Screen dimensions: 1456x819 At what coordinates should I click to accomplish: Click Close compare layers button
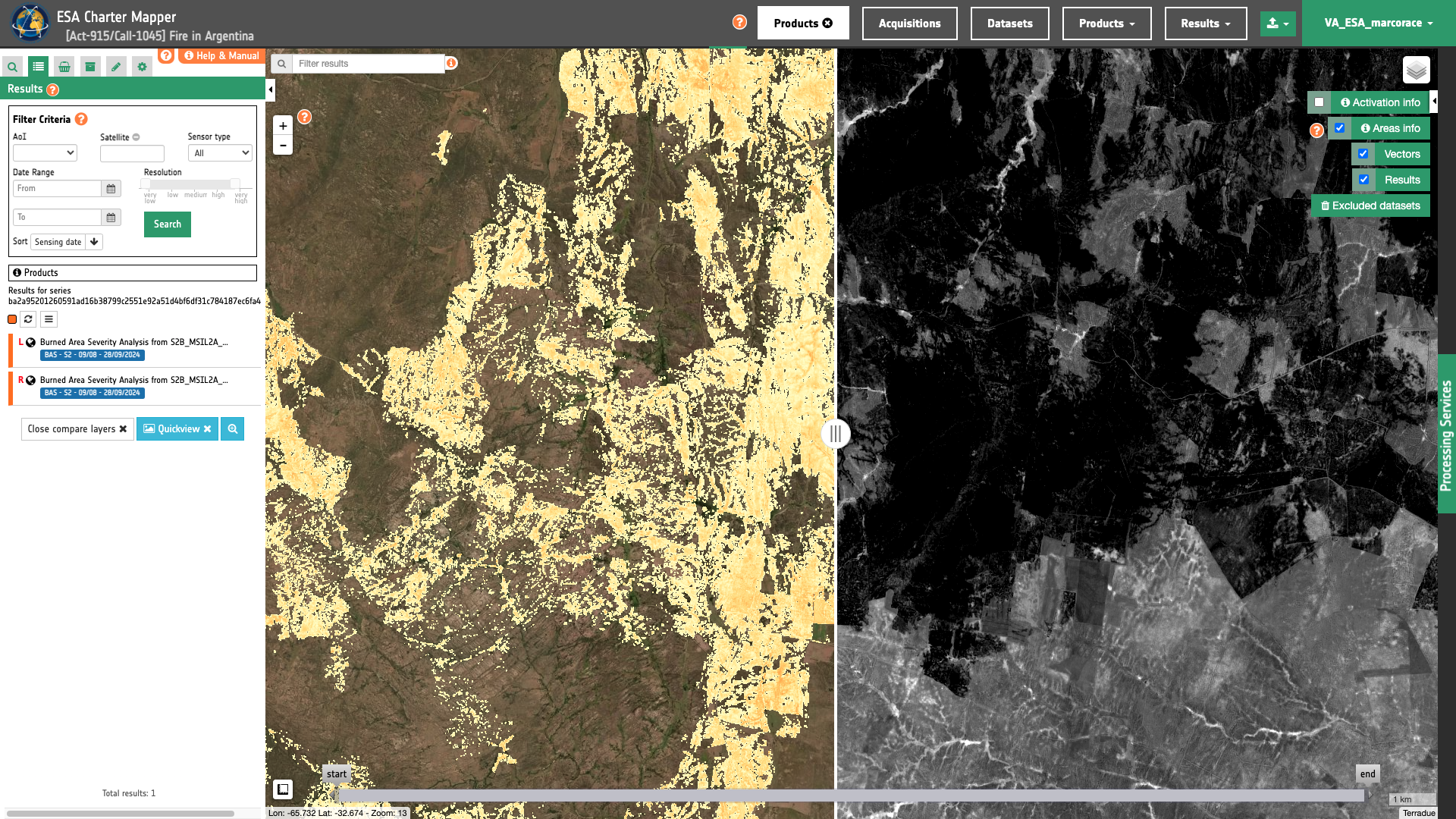point(77,429)
